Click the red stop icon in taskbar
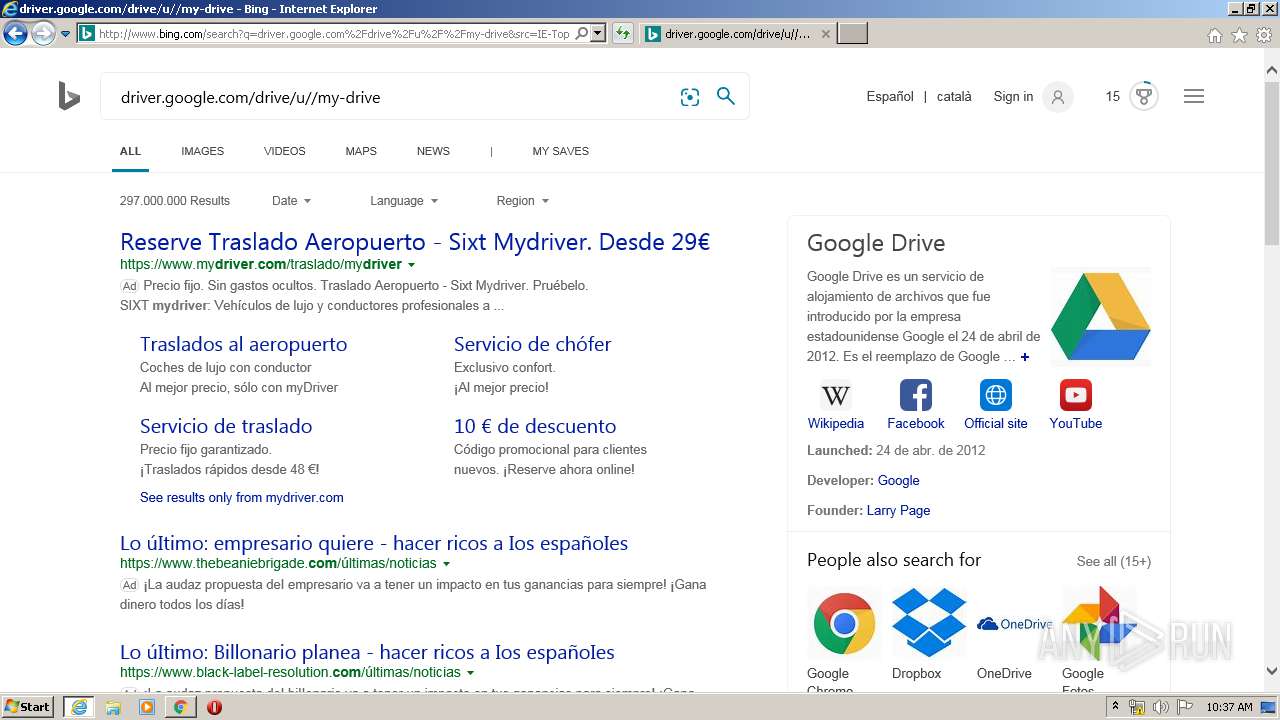This screenshot has width=1280, height=720. (214, 707)
